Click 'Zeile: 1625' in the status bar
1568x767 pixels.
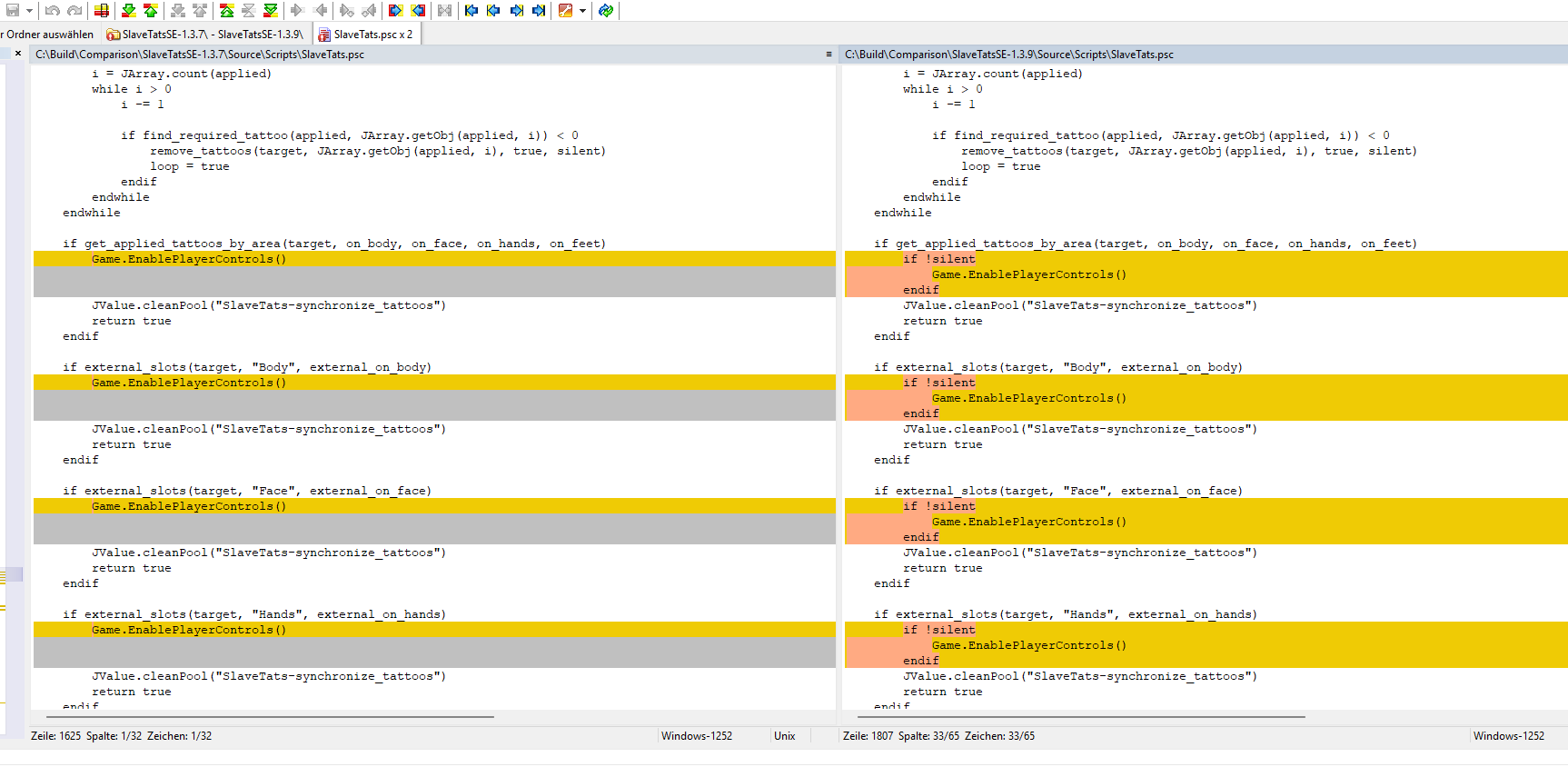point(56,736)
